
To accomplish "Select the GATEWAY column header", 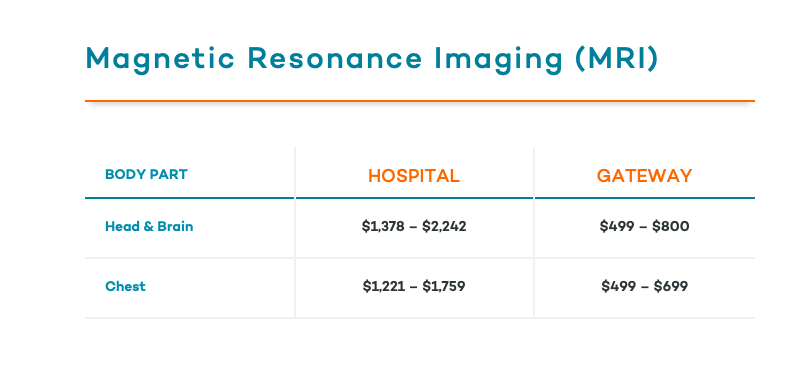I will (644, 176).
